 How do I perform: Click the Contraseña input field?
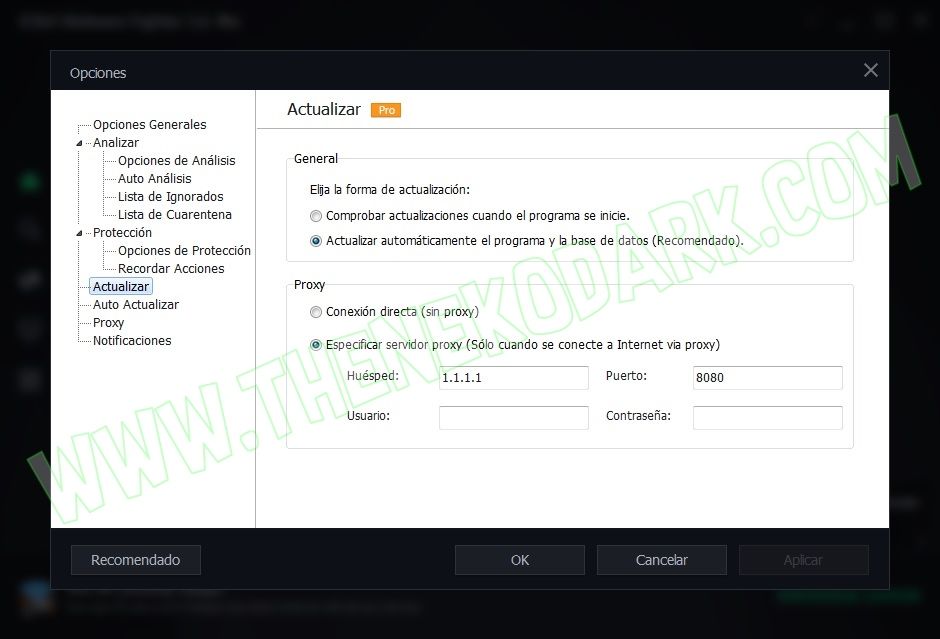coord(767,418)
